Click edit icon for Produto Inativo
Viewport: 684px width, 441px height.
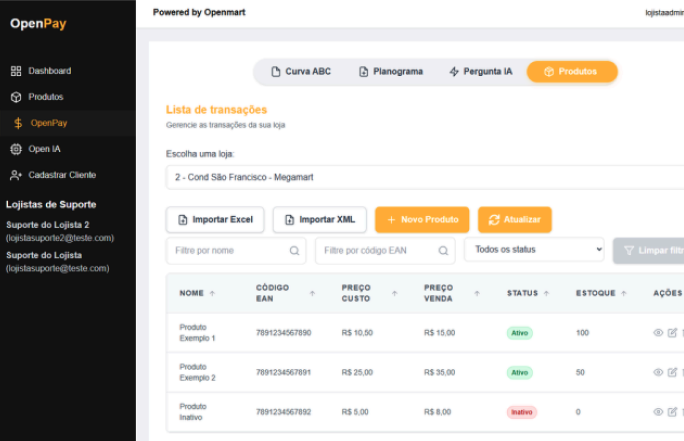coord(672,412)
